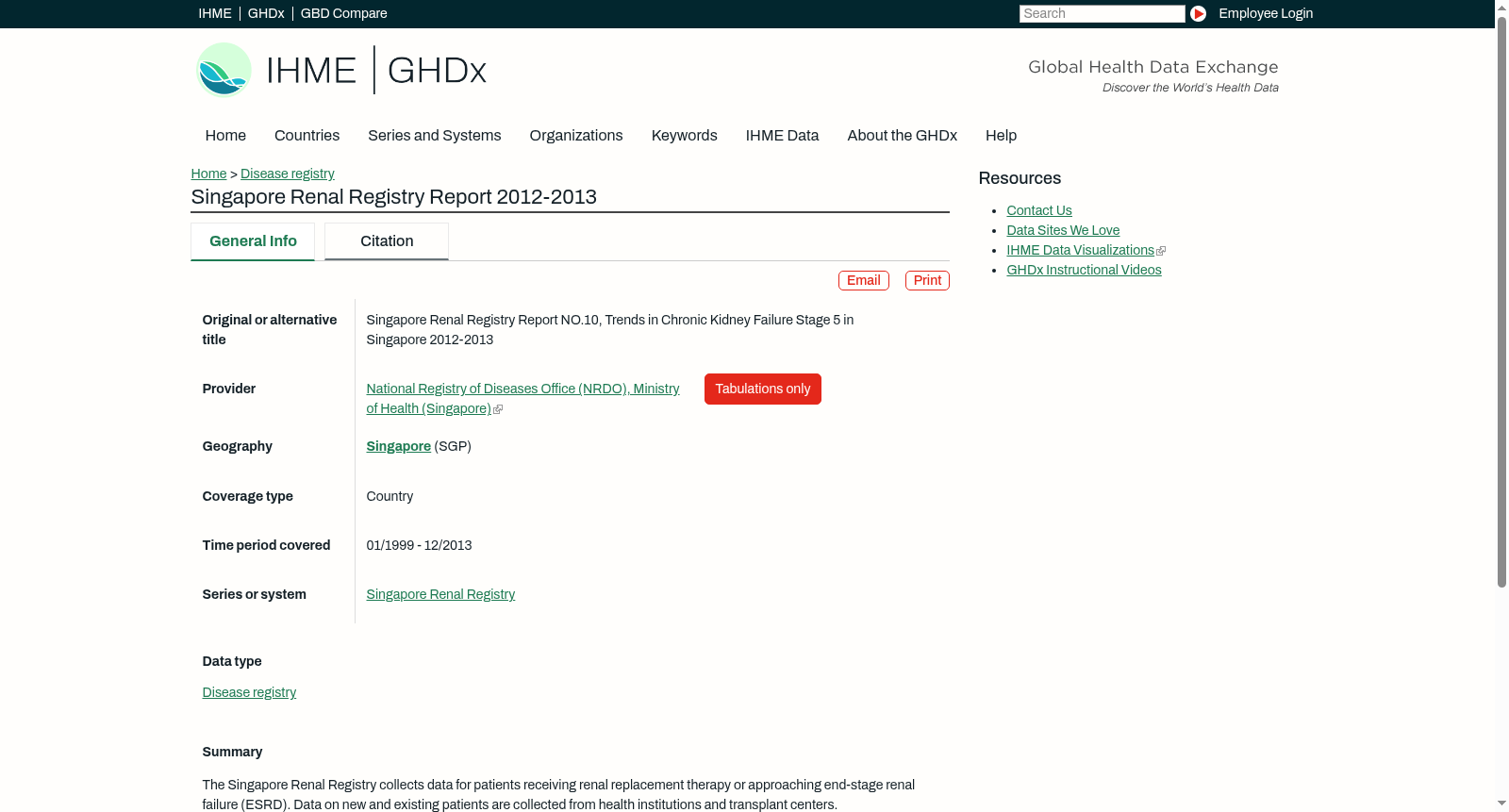Image resolution: width=1509 pixels, height=812 pixels.
Task: Open About the GHDx menu item
Action: pos(902,135)
